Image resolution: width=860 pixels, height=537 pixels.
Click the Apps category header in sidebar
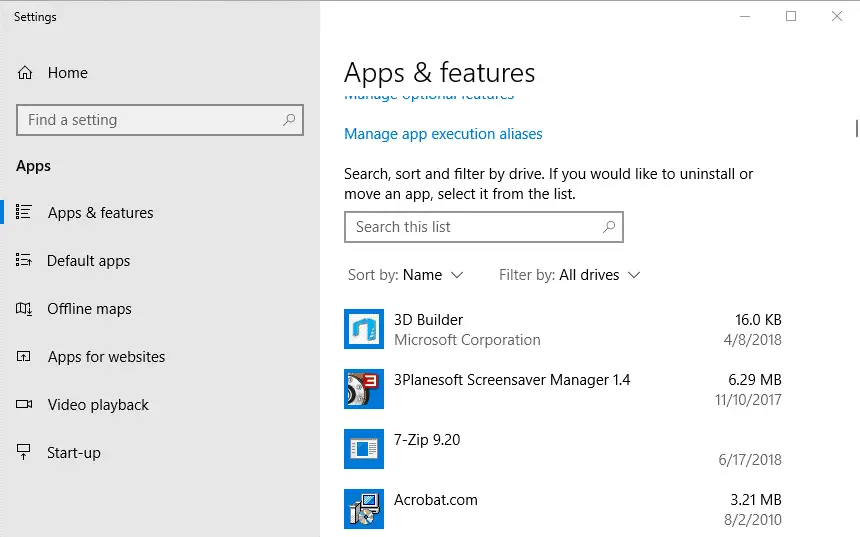click(33, 166)
